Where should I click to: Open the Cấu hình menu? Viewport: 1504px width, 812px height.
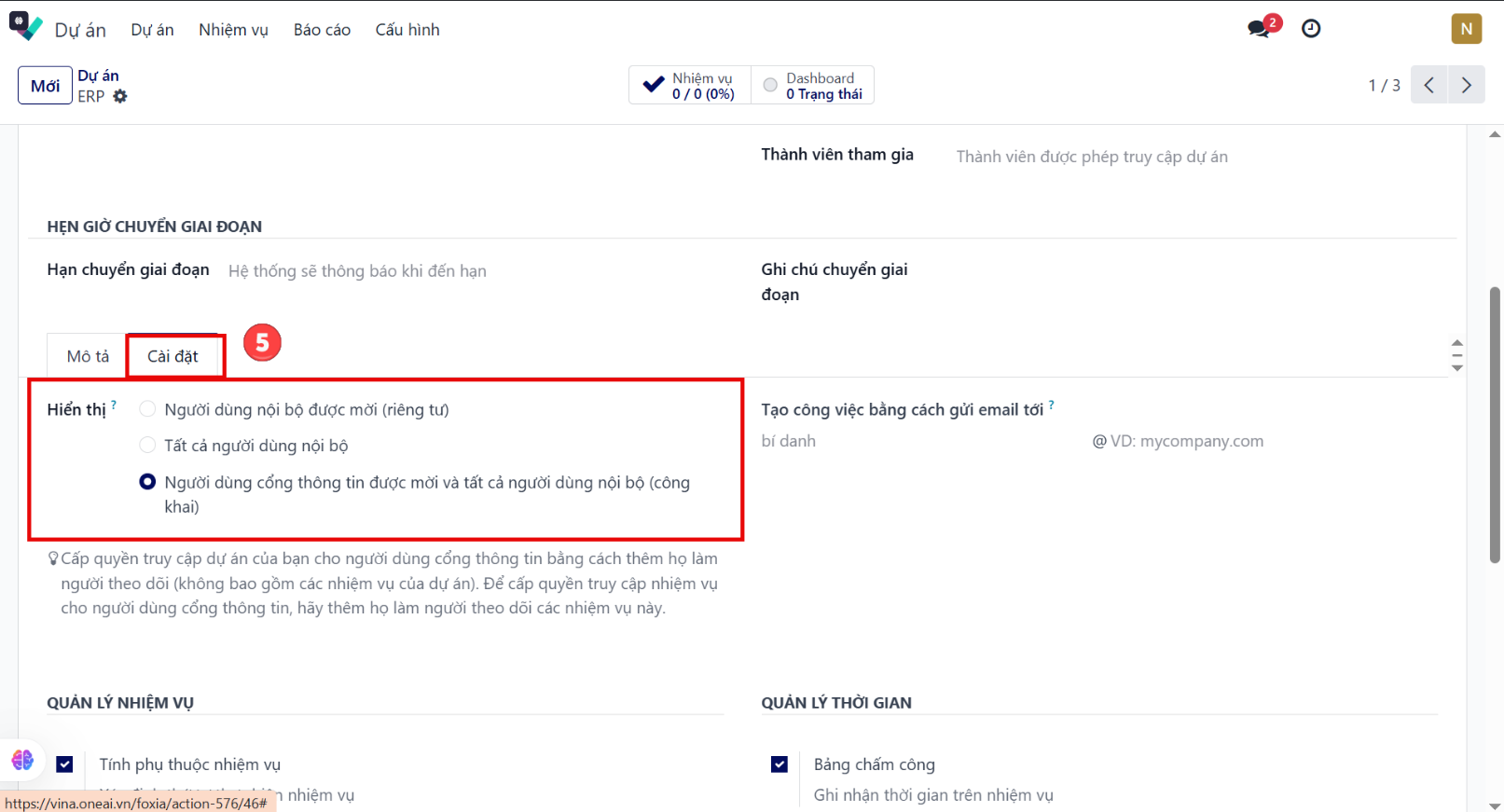407,30
